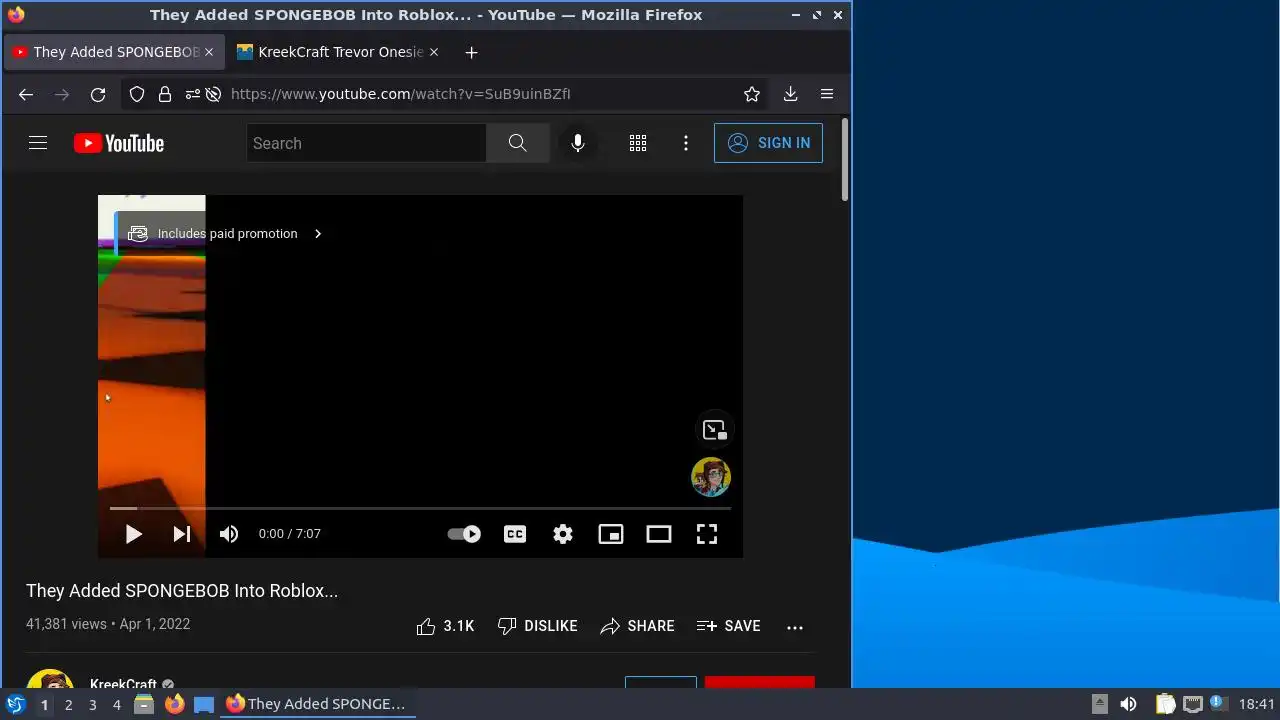
Task: Play the video
Action: (x=133, y=534)
